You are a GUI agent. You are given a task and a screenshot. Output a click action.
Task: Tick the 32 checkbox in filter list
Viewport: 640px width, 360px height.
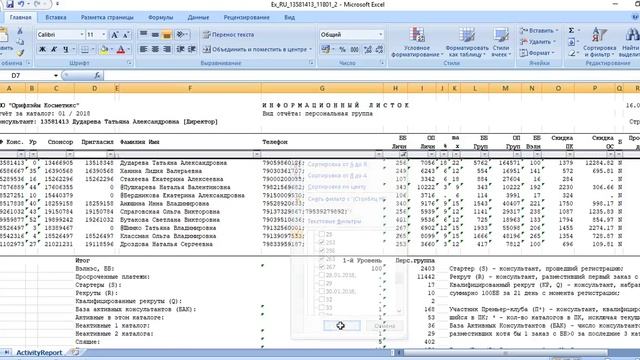coord(322,300)
